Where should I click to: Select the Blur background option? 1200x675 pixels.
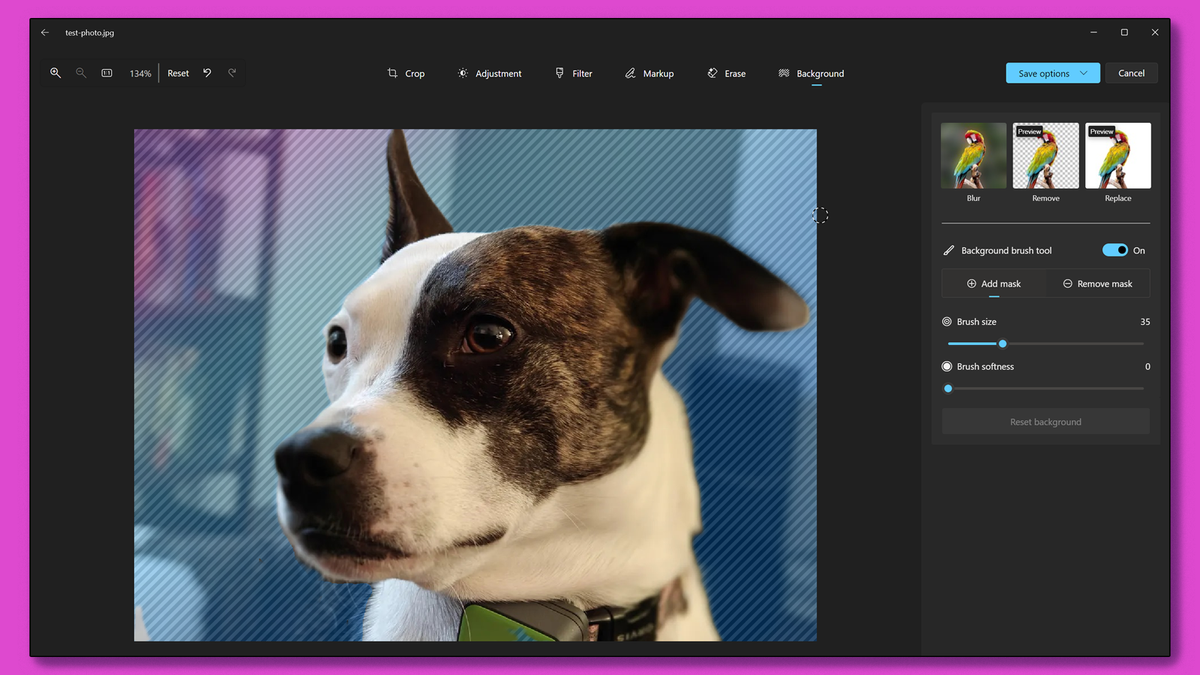click(973, 155)
